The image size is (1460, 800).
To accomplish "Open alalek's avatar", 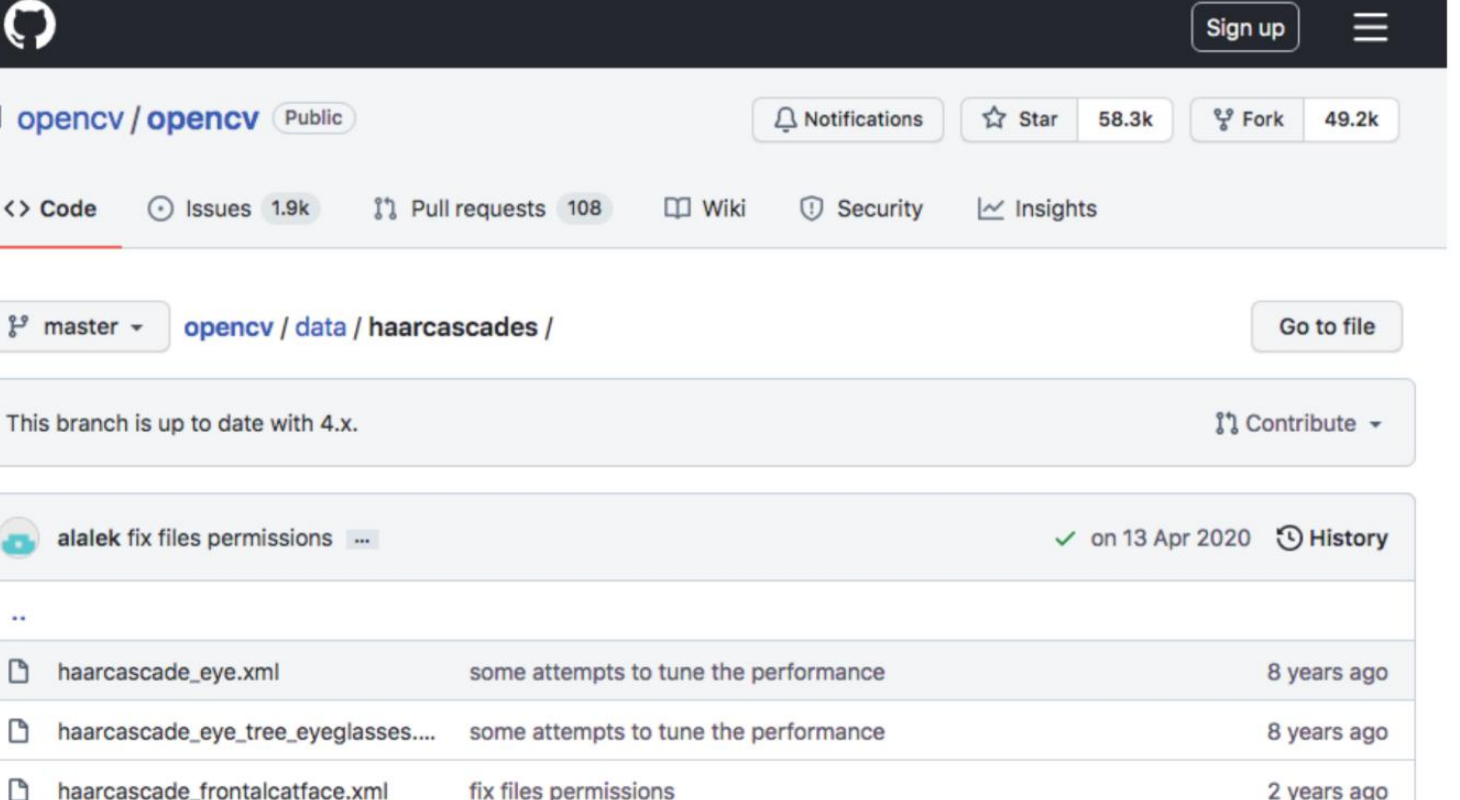I will tap(20, 539).
